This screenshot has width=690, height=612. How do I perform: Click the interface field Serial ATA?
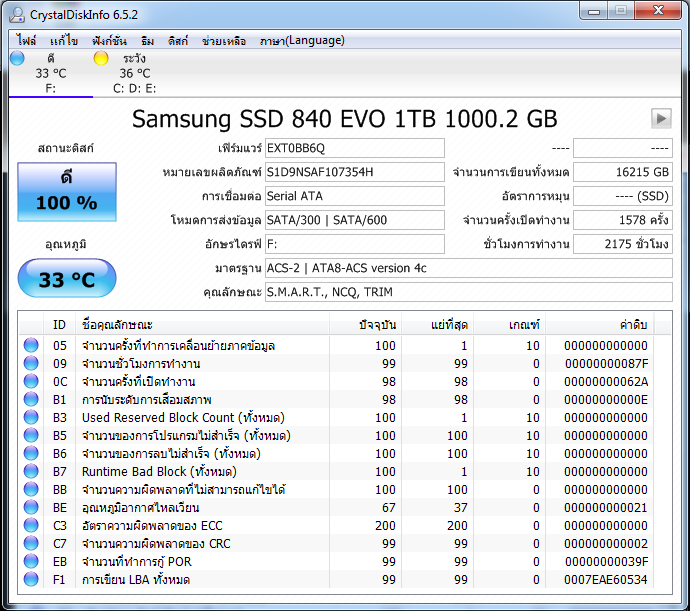click(355, 196)
